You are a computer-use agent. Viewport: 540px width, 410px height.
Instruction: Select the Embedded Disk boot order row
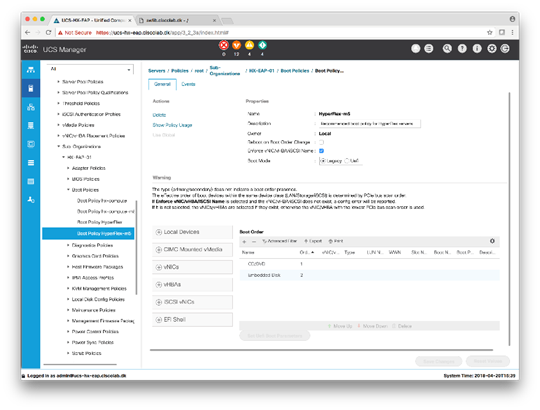(369, 275)
